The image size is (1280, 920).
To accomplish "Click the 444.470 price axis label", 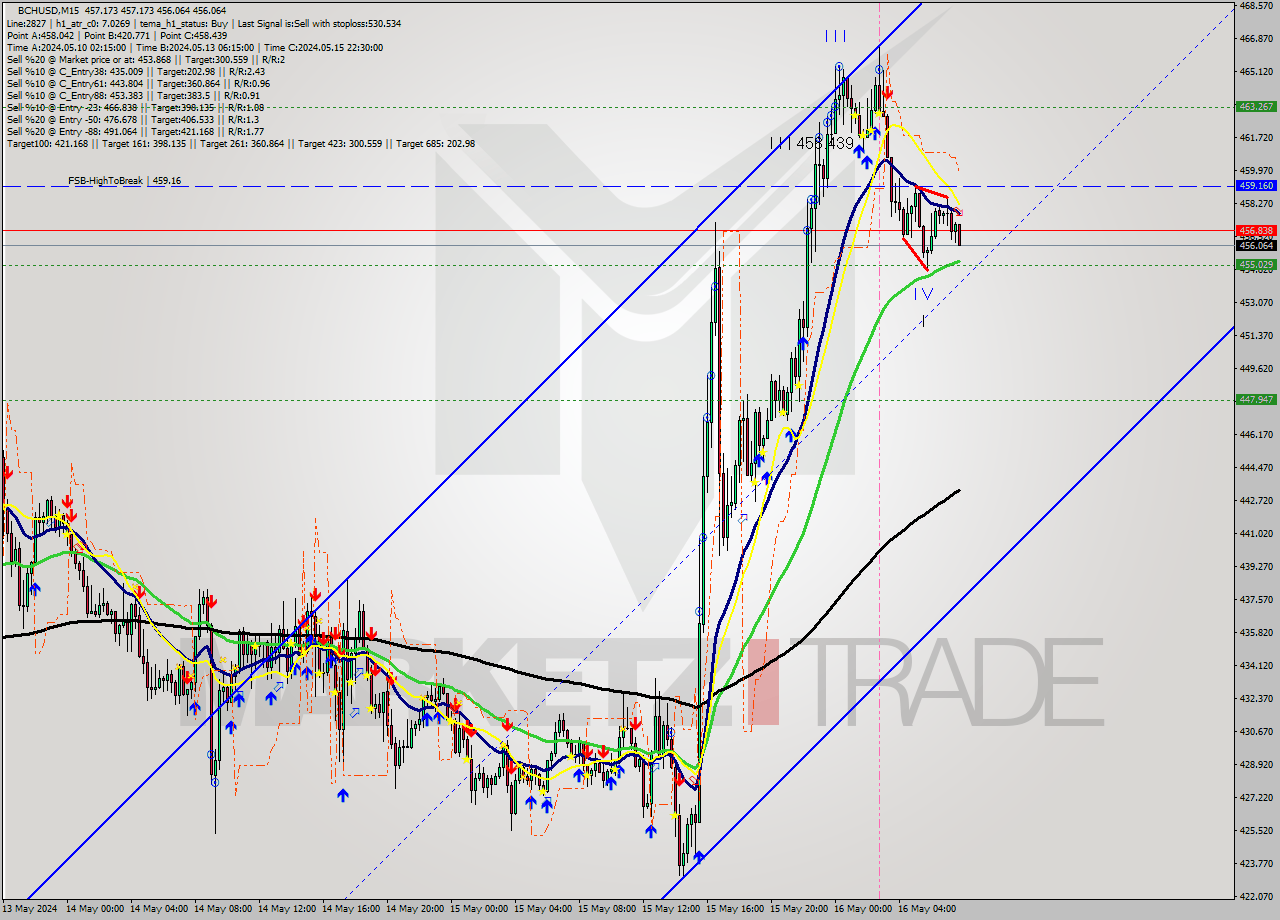I will (1255, 467).
